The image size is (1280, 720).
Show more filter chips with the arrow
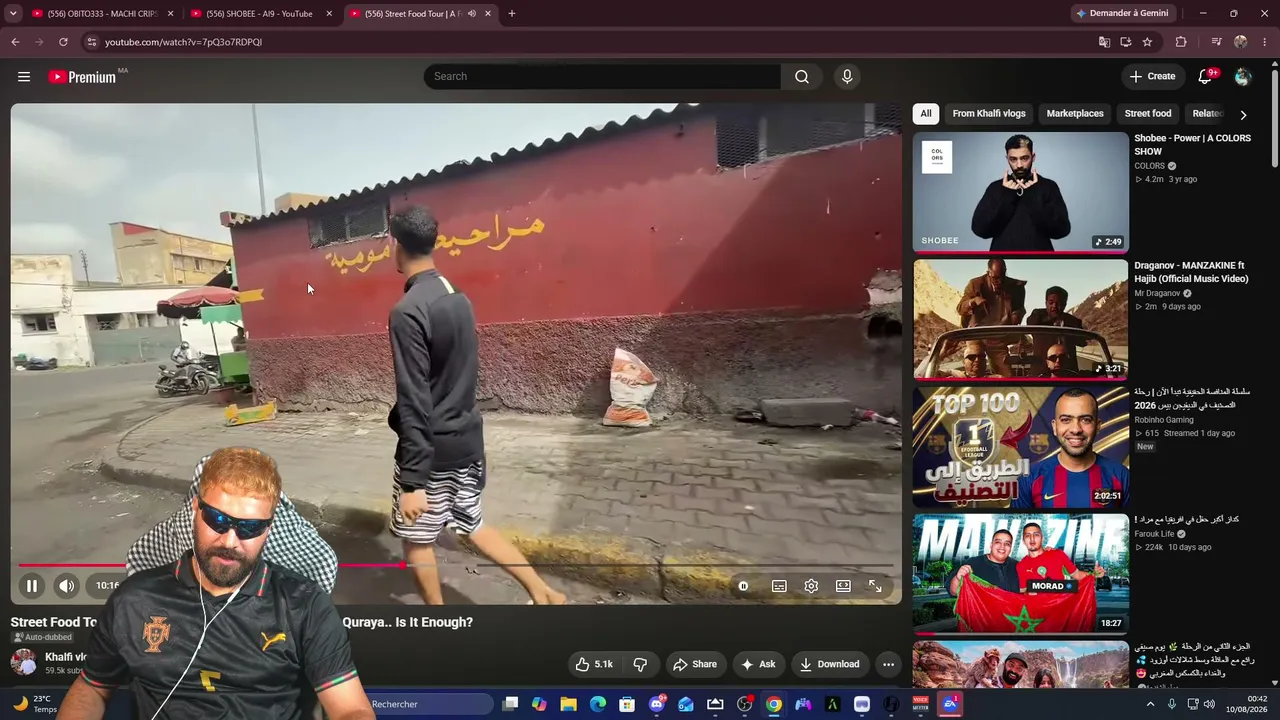point(1243,114)
